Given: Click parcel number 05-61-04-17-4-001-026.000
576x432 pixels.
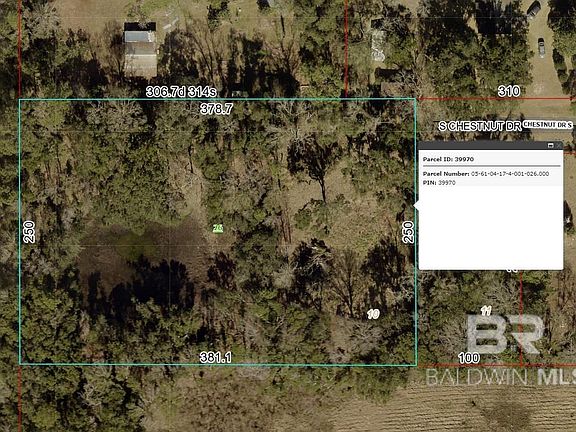Looking at the screenshot, I should click(x=510, y=174).
